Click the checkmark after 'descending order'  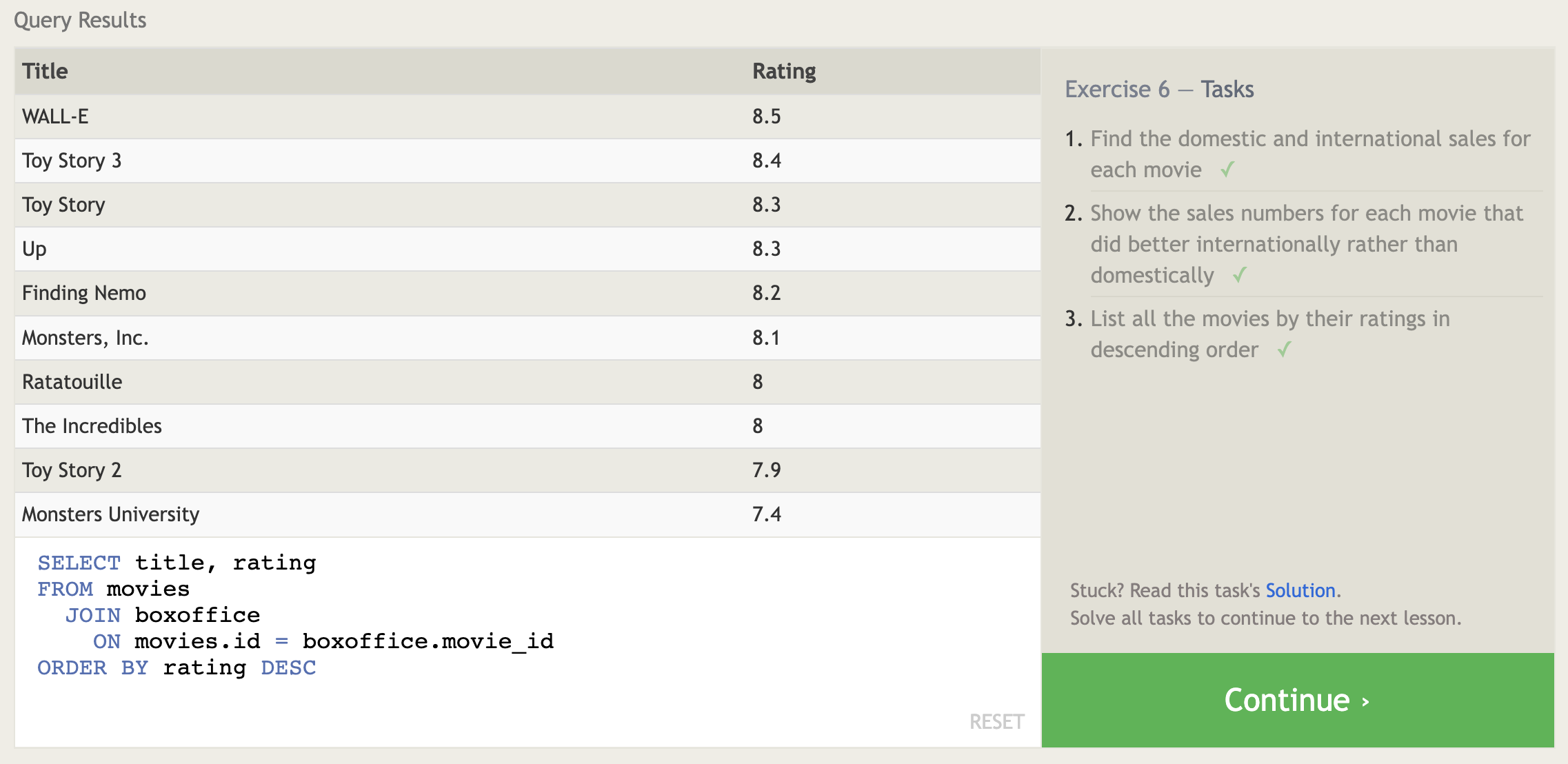[1283, 350]
